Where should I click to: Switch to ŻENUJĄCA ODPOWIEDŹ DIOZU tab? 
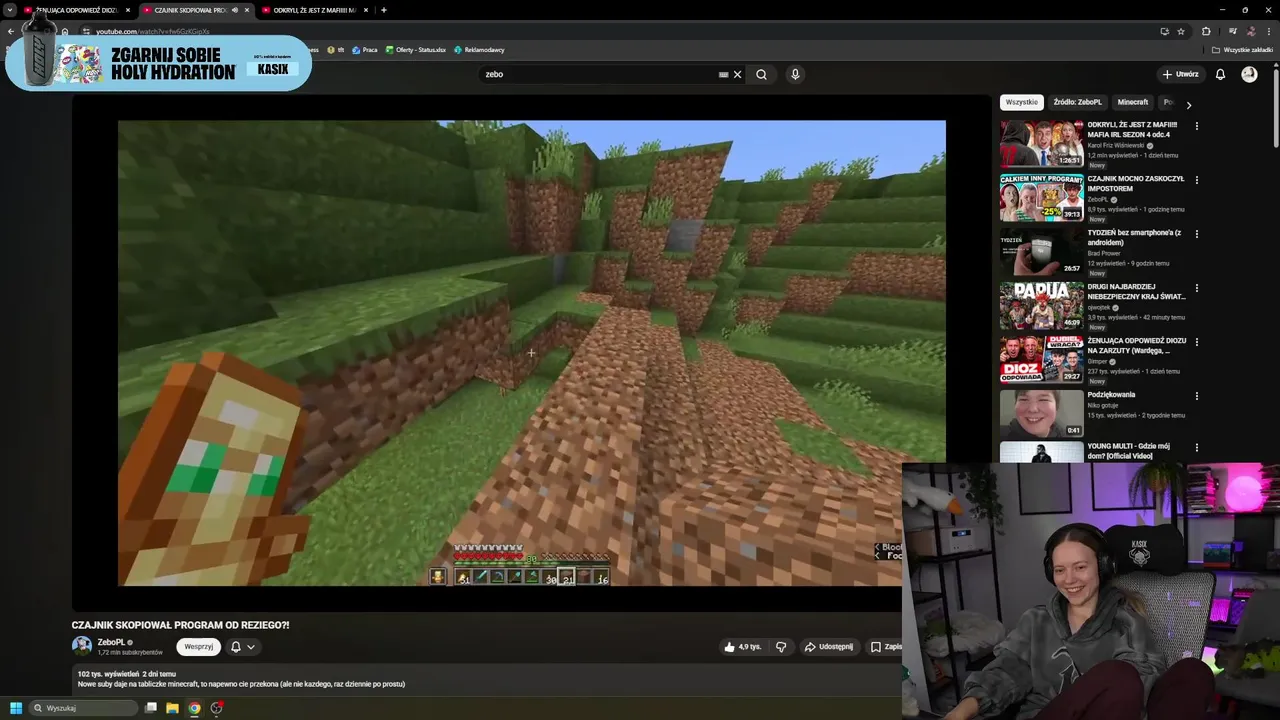pos(75,10)
